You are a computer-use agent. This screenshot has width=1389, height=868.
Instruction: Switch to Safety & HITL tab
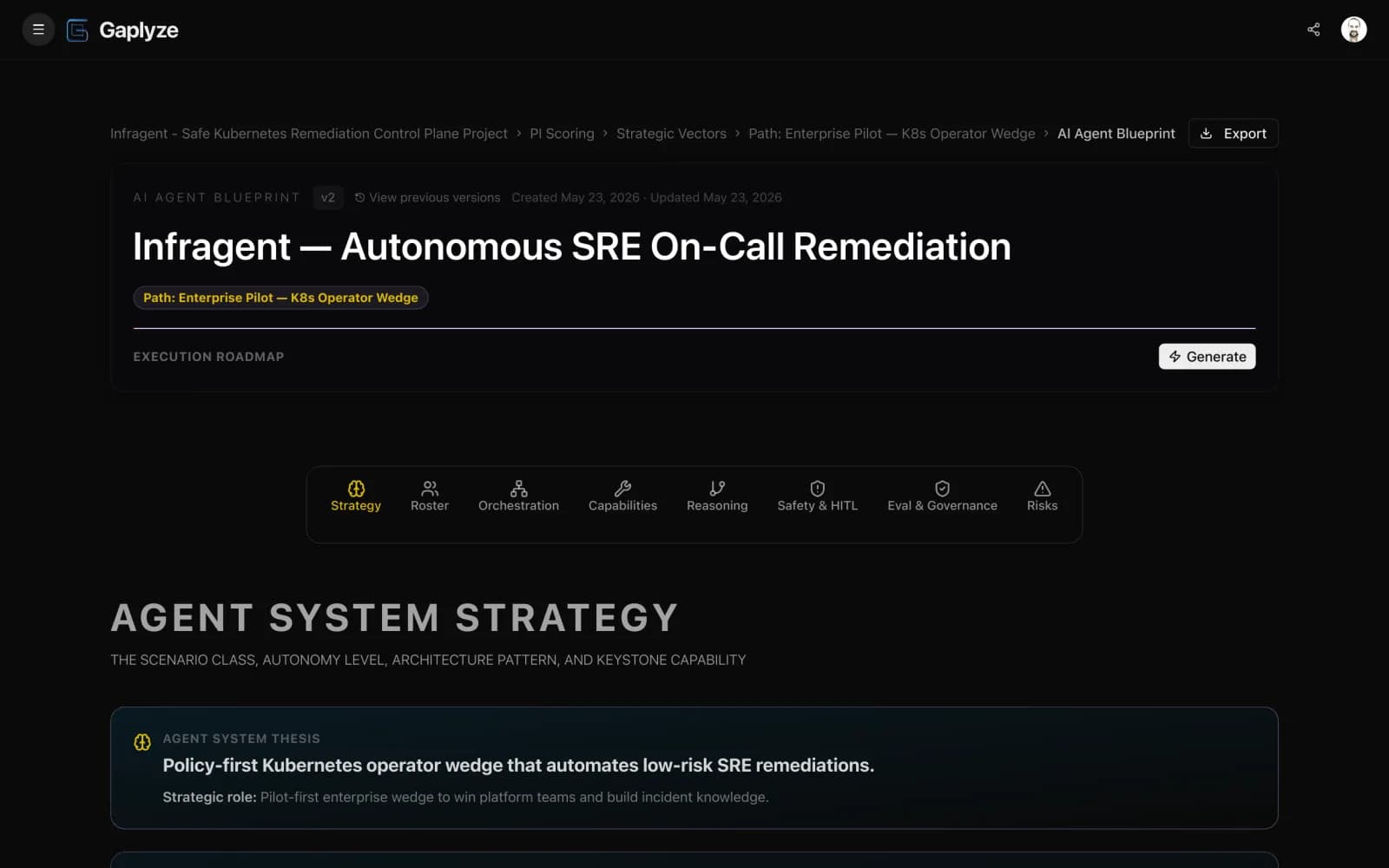(817, 496)
